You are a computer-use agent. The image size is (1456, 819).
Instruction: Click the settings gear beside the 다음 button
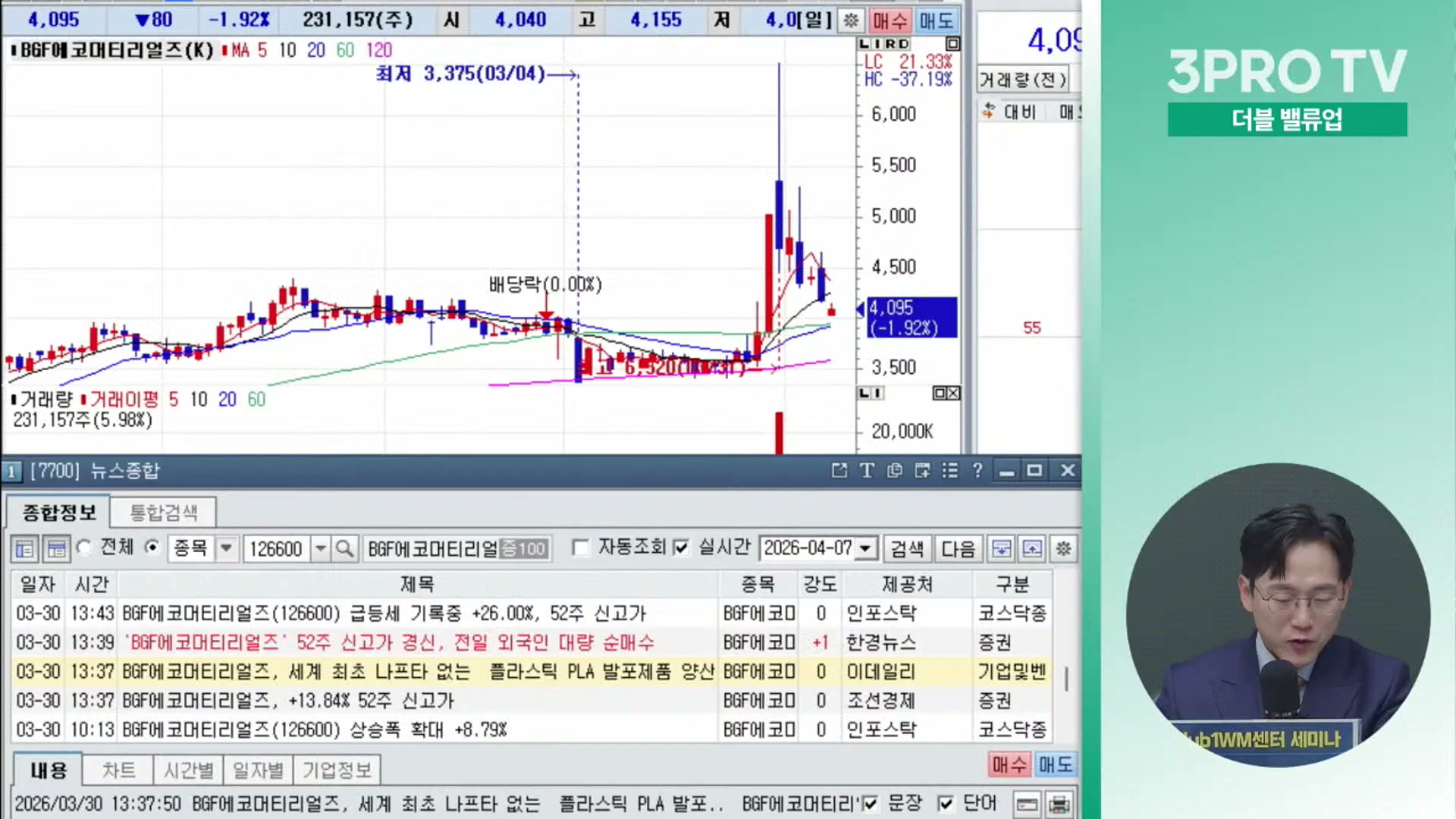[x=1063, y=548]
